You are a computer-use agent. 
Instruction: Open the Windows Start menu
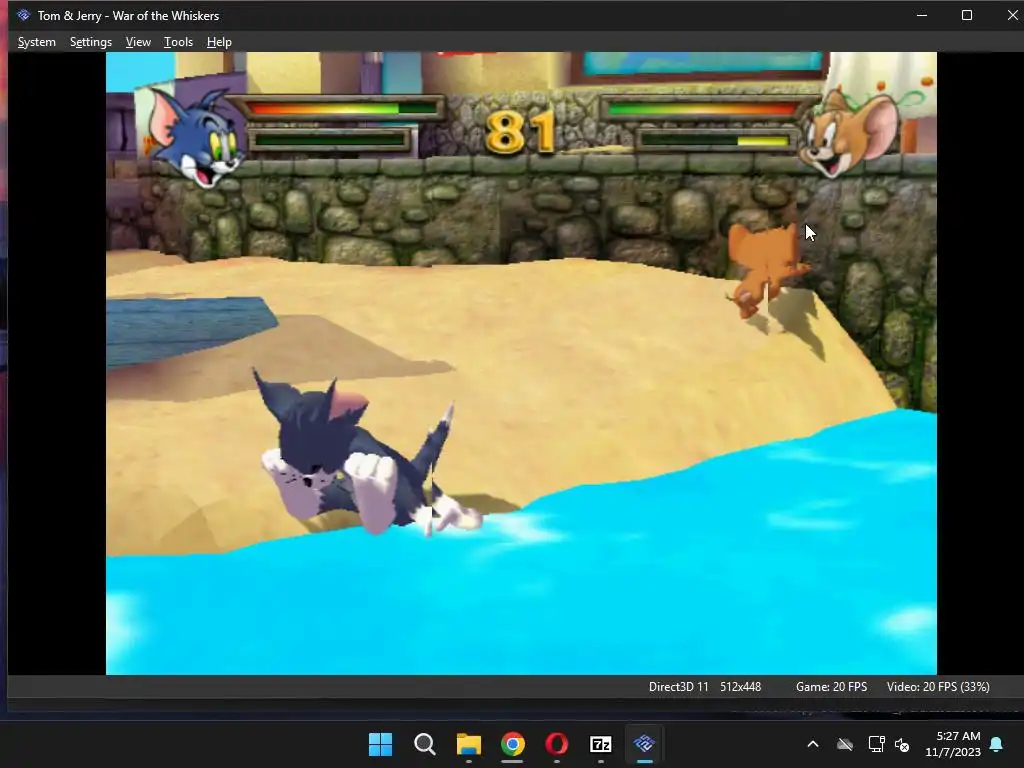click(x=380, y=744)
